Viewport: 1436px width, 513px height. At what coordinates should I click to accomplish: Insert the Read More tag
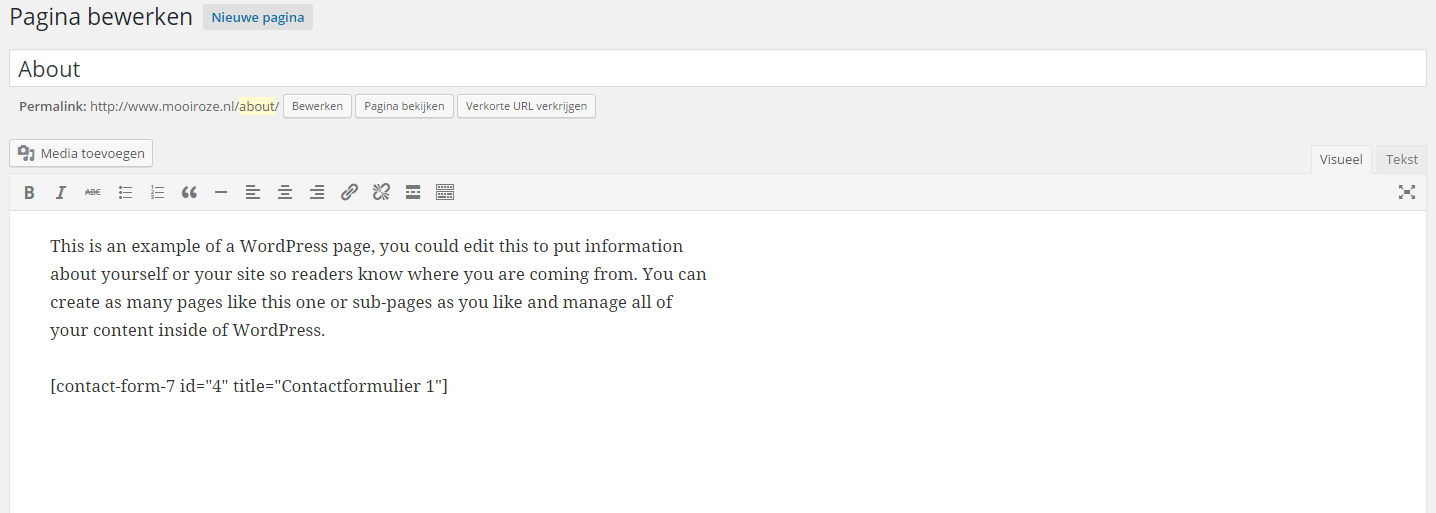pyautogui.click(x=413, y=192)
